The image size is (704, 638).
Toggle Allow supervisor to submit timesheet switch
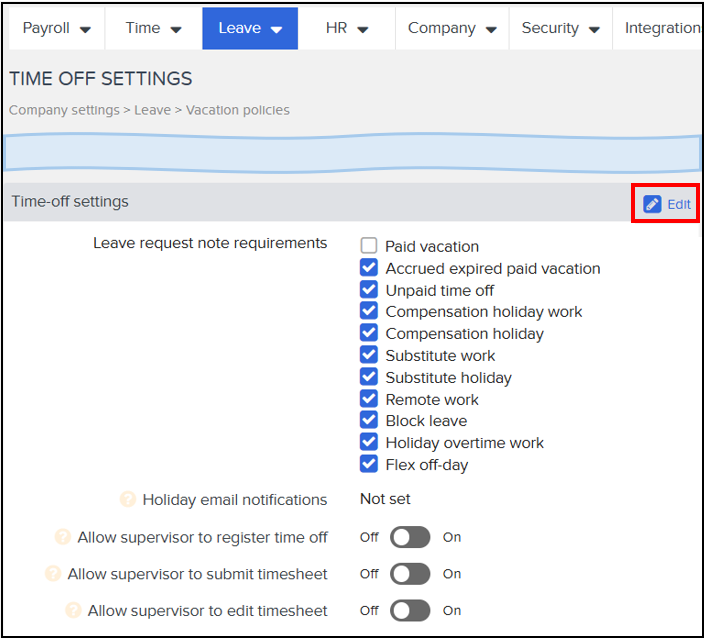[410, 574]
